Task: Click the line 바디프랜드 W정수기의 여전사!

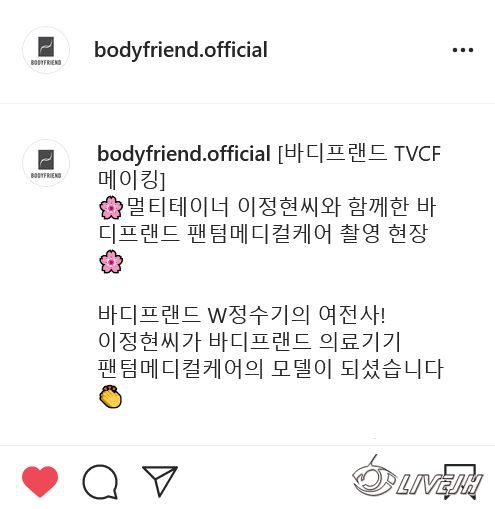Action: [x=242, y=315]
